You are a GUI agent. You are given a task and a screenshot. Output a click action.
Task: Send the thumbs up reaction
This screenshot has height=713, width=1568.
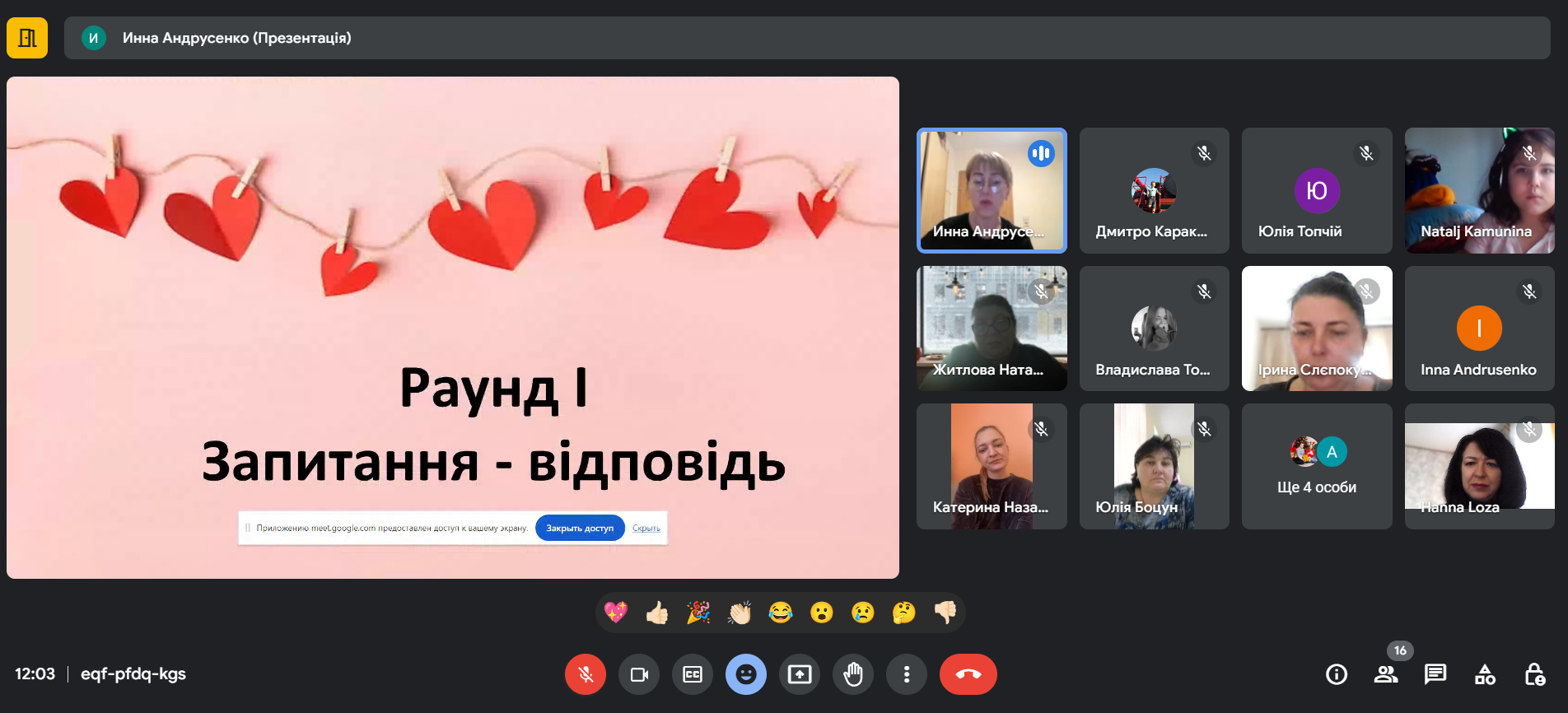point(656,613)
